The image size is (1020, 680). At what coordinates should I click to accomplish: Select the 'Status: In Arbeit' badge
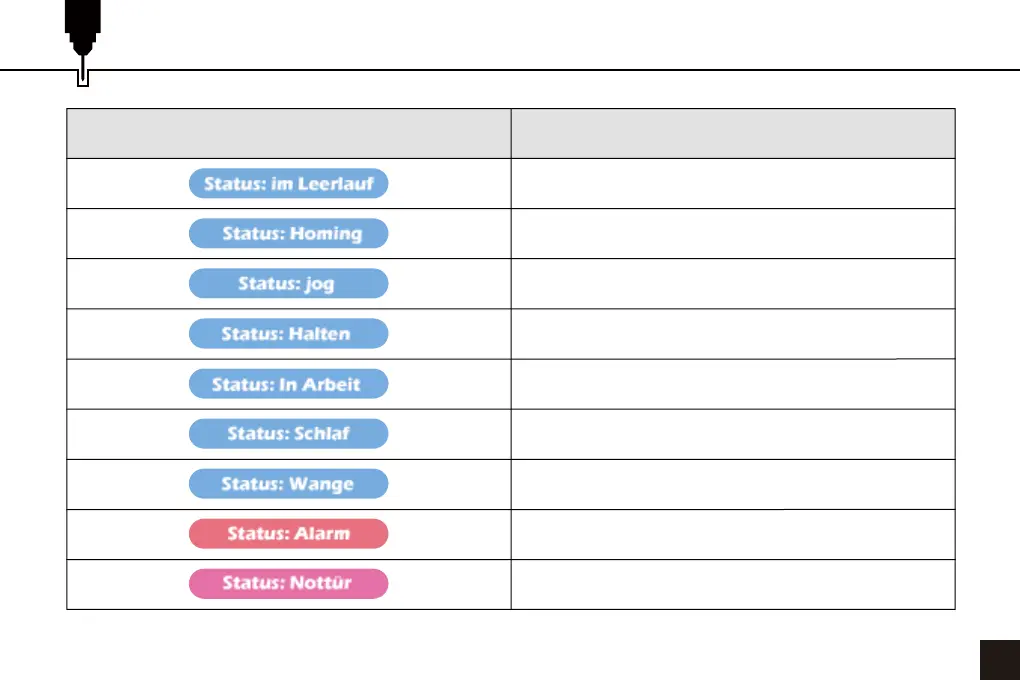point(288,384)
